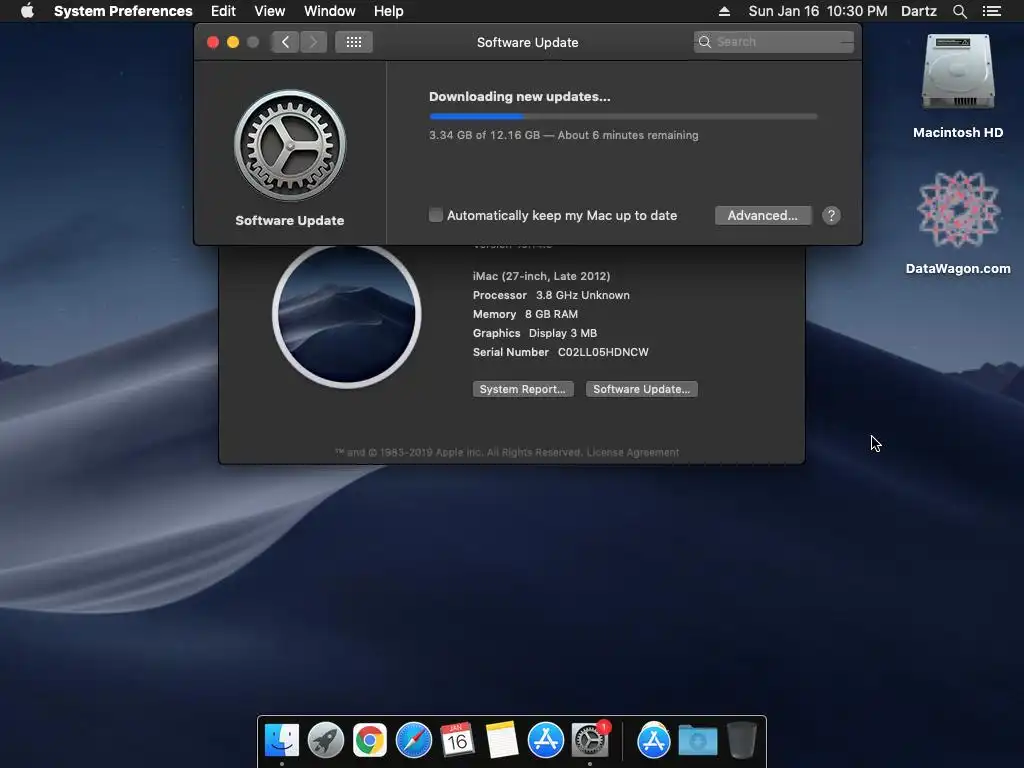1024x768 pixels.
Task: Launch Google Chrome from the Dock
Action: click(x=370, y=740)
